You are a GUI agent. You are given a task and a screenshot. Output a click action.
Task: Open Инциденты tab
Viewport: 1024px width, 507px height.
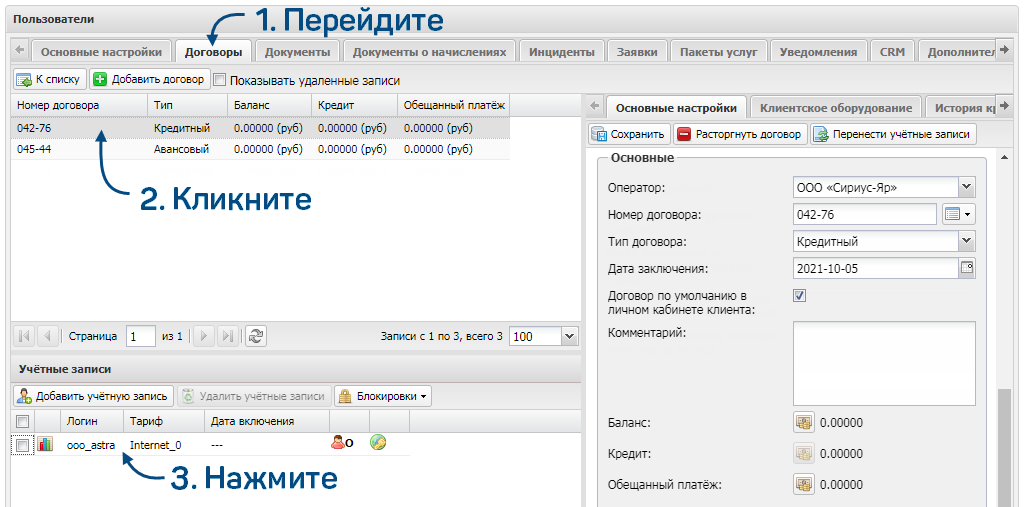coord(562,52)
